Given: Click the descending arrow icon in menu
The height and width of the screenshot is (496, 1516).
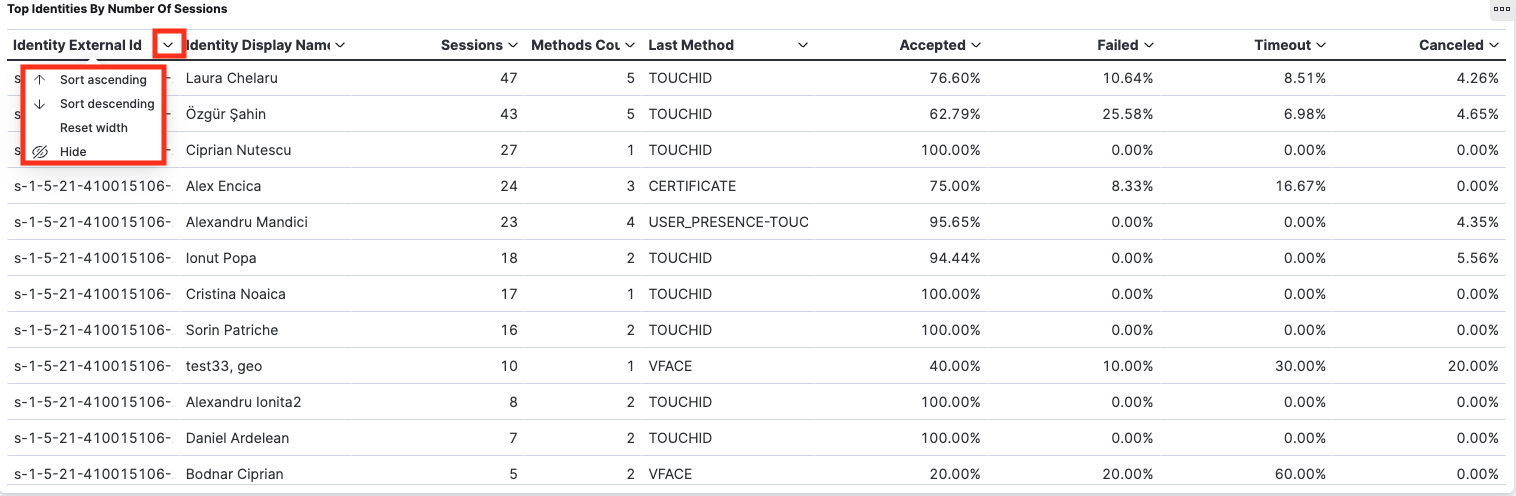Looking at the screenshot, I should click(40, 104).
